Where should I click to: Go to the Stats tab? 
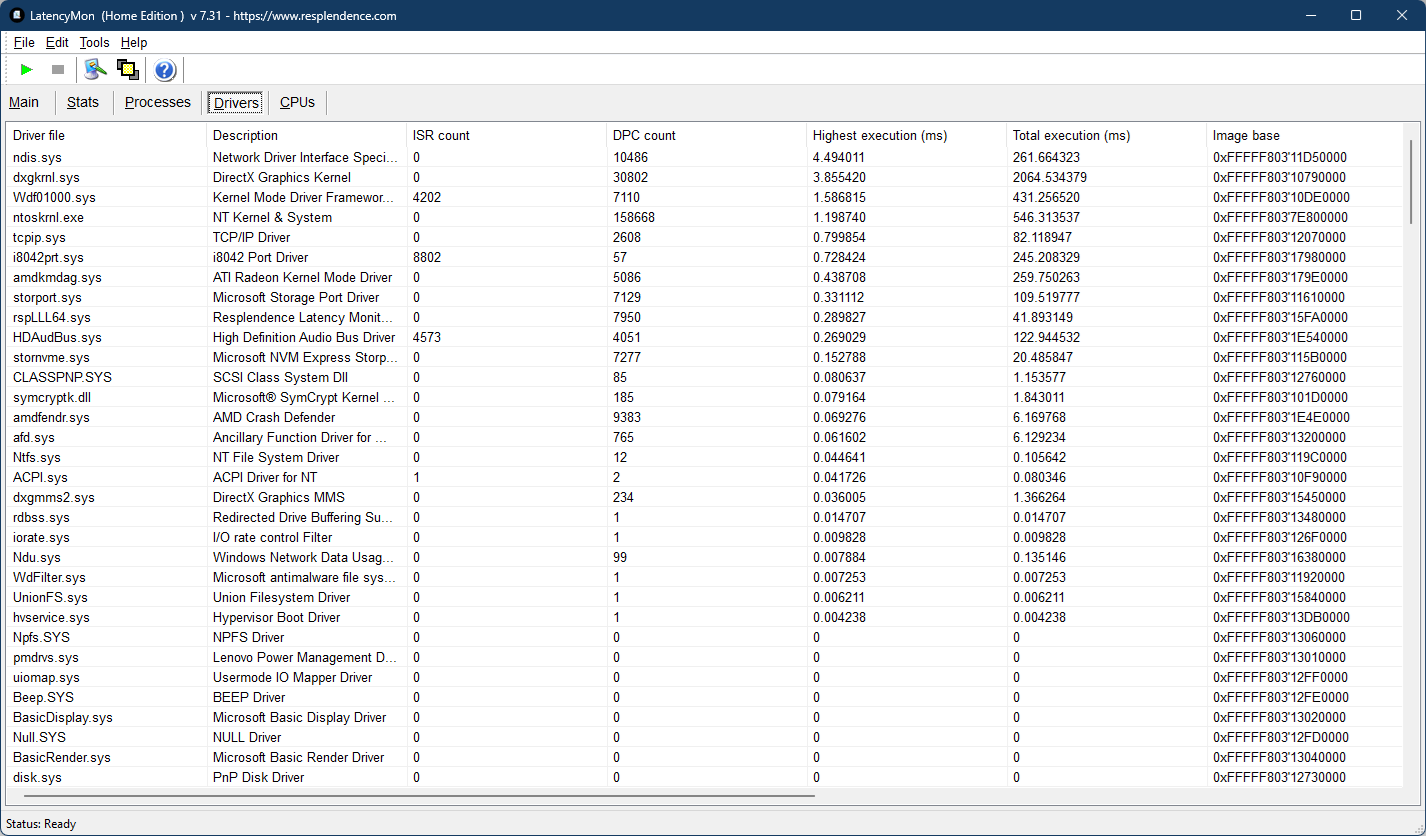click(83, 102)
